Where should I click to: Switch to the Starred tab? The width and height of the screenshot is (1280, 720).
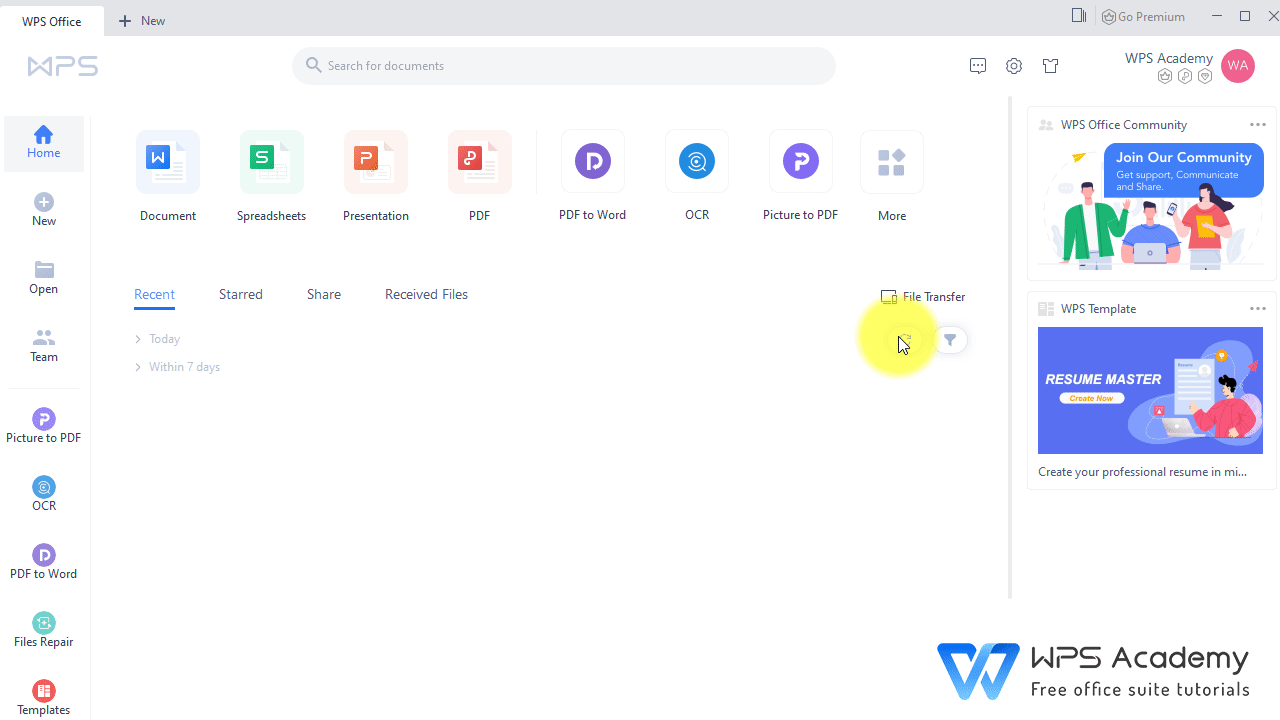point(241,295)
